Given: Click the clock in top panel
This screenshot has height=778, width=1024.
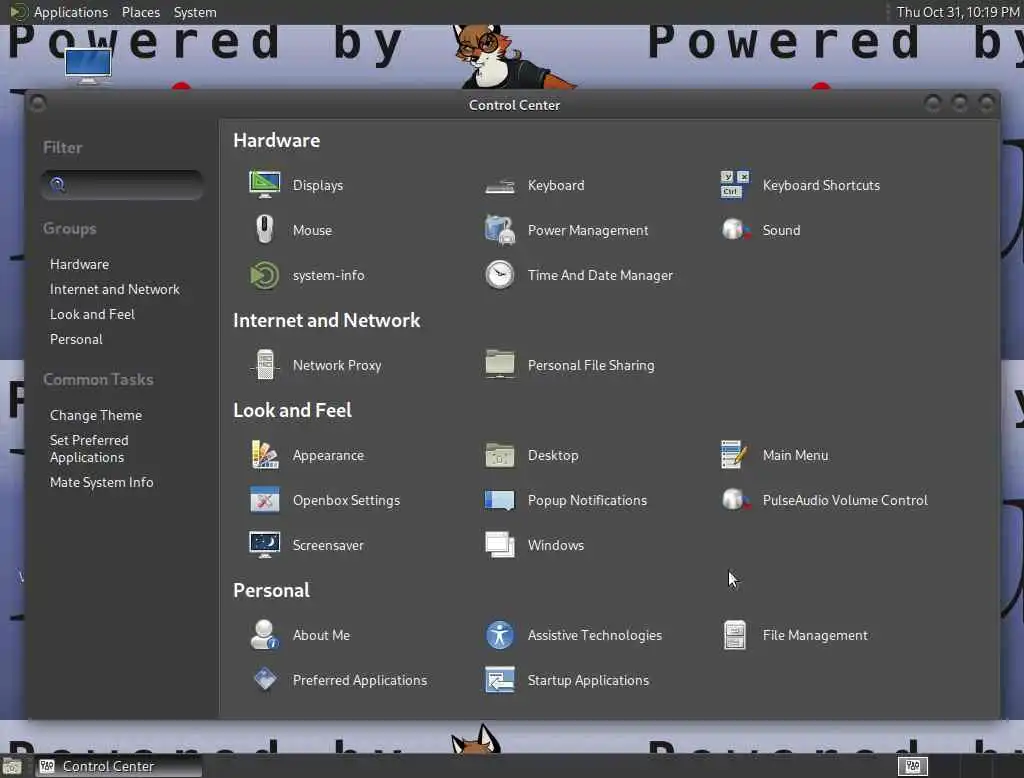Looking at the screenshot, I should pyautogui.click(x=957, y=12).
